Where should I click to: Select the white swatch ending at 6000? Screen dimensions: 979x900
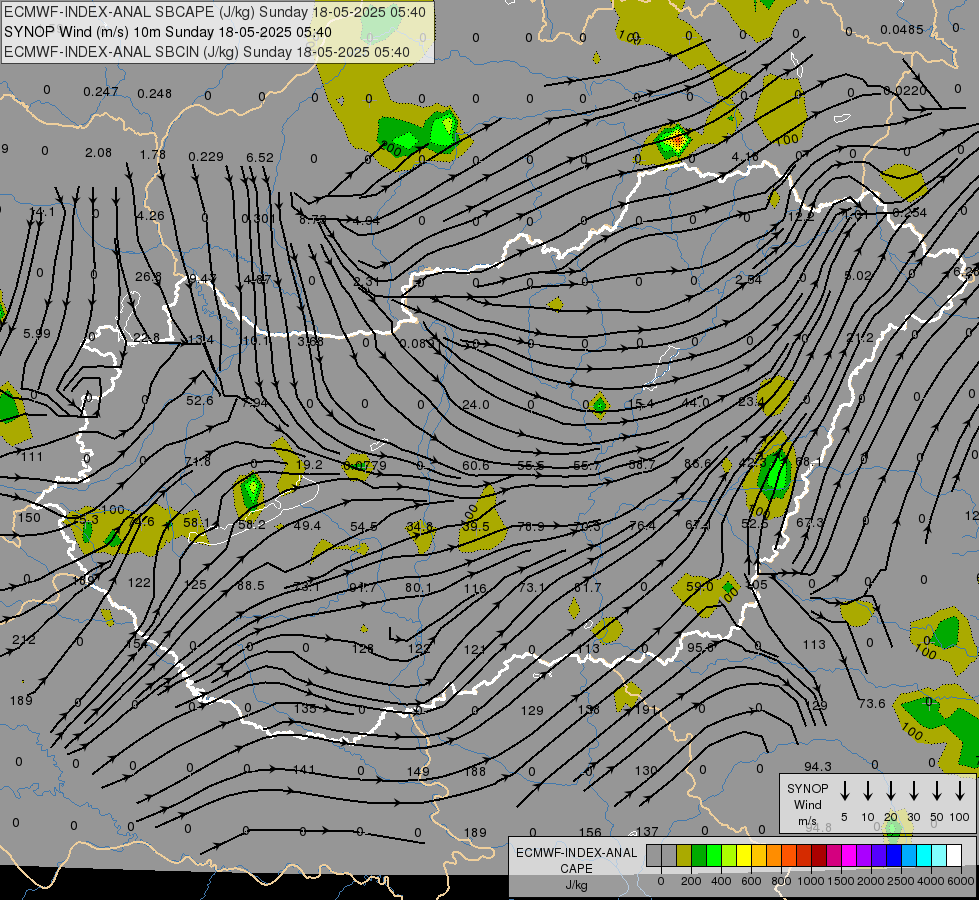(954, 855)
